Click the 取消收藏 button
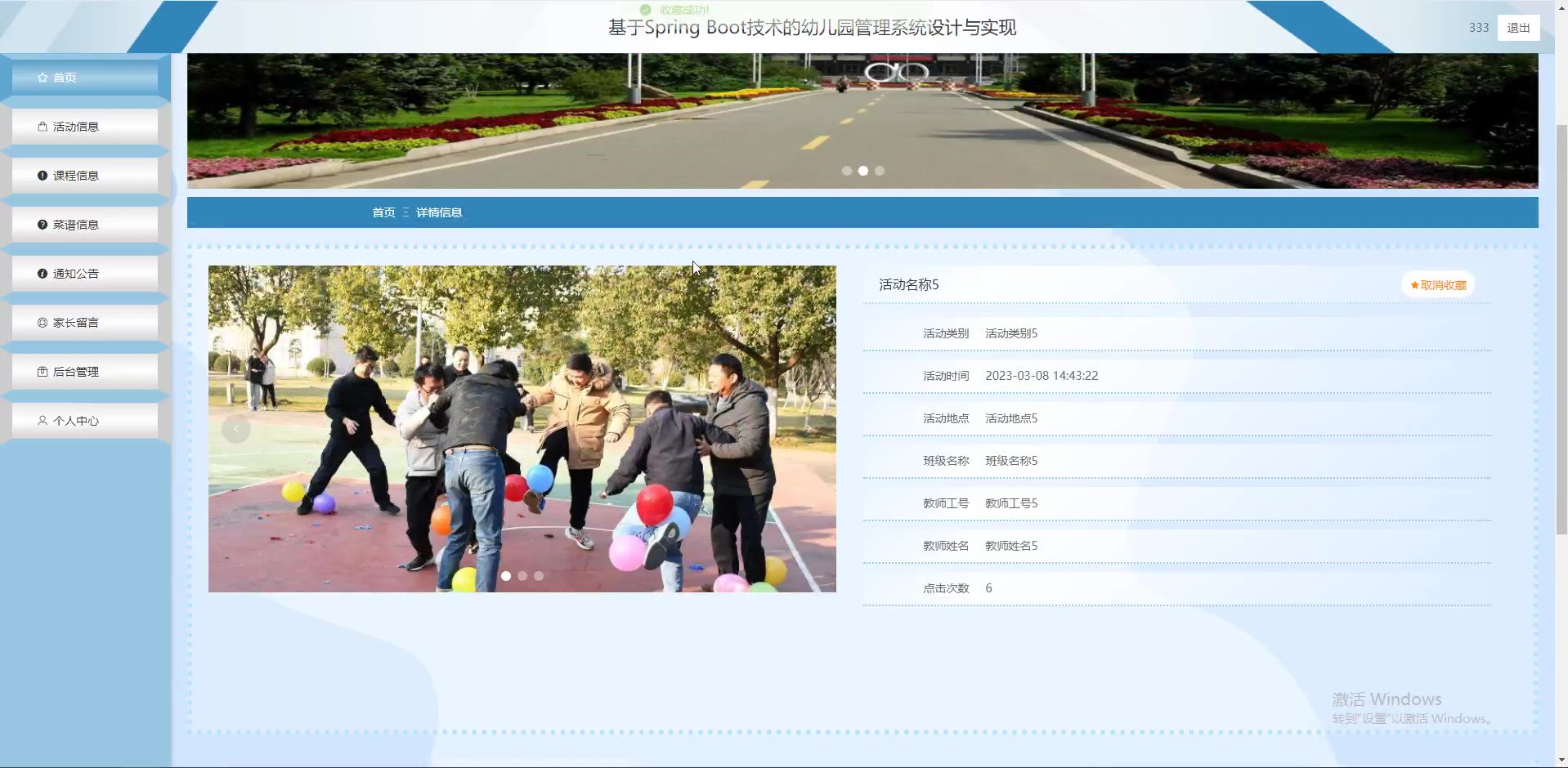This screenshot has height=768, width=1568. point(1438,285)
